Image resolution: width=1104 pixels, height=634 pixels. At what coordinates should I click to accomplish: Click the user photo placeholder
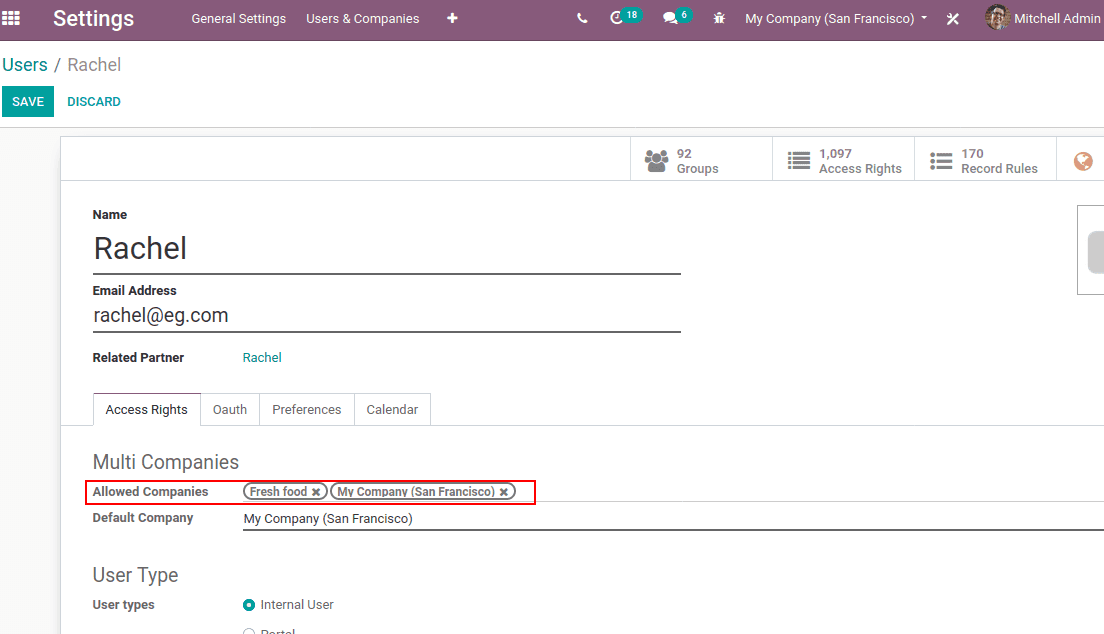(1091, 250)
